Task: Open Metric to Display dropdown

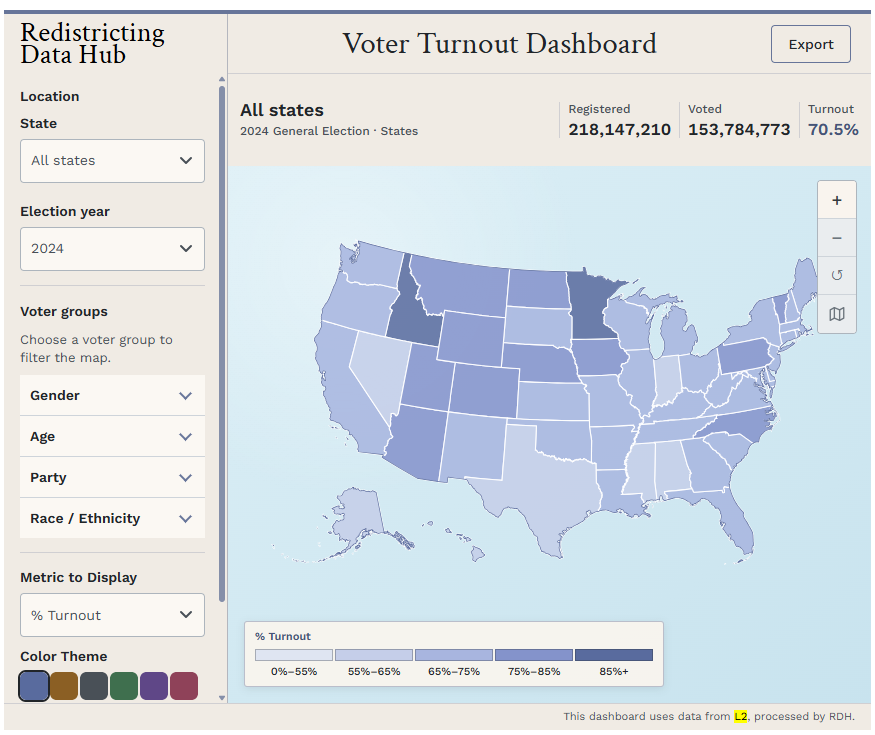Action: [x=112, y=615]
